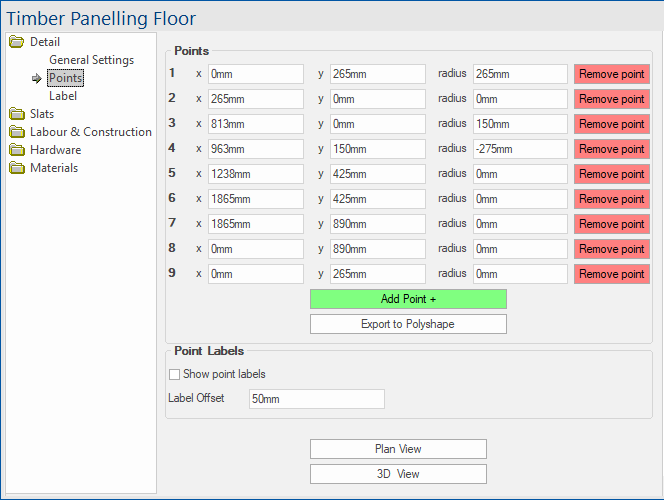Click point 5 x field showing 1238mm
Screen dimensions: 664x500
coord(256,174)
